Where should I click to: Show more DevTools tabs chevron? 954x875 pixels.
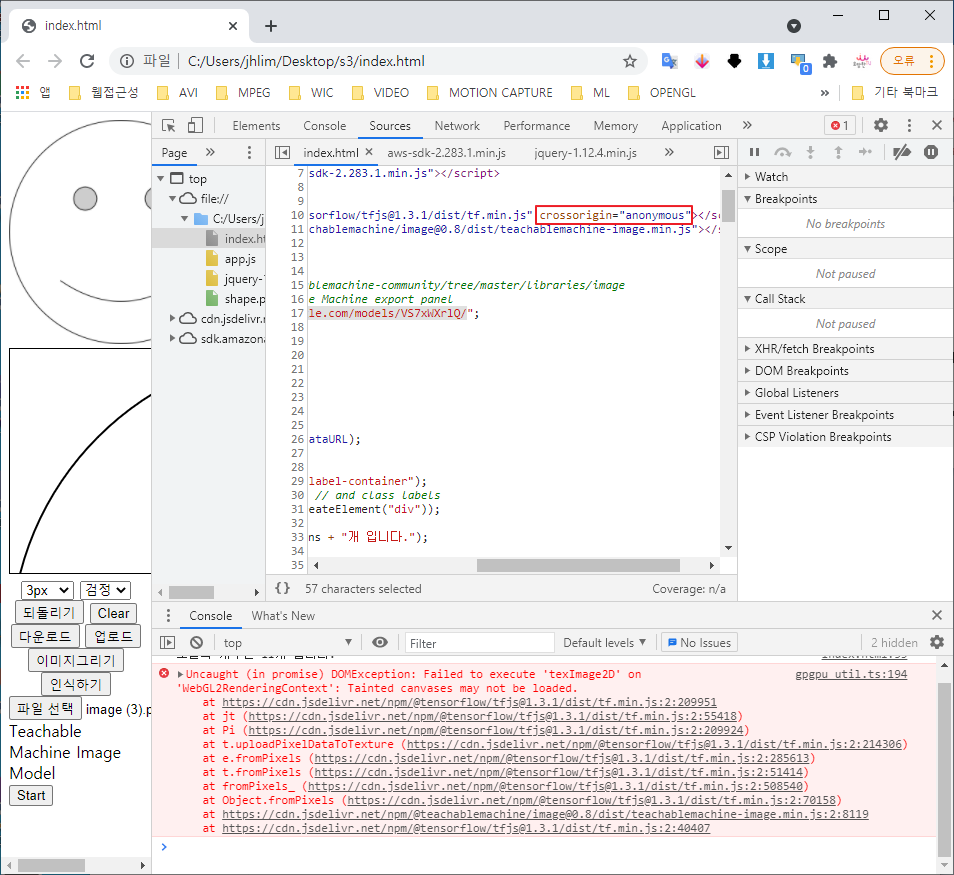(x=747, y=125)
